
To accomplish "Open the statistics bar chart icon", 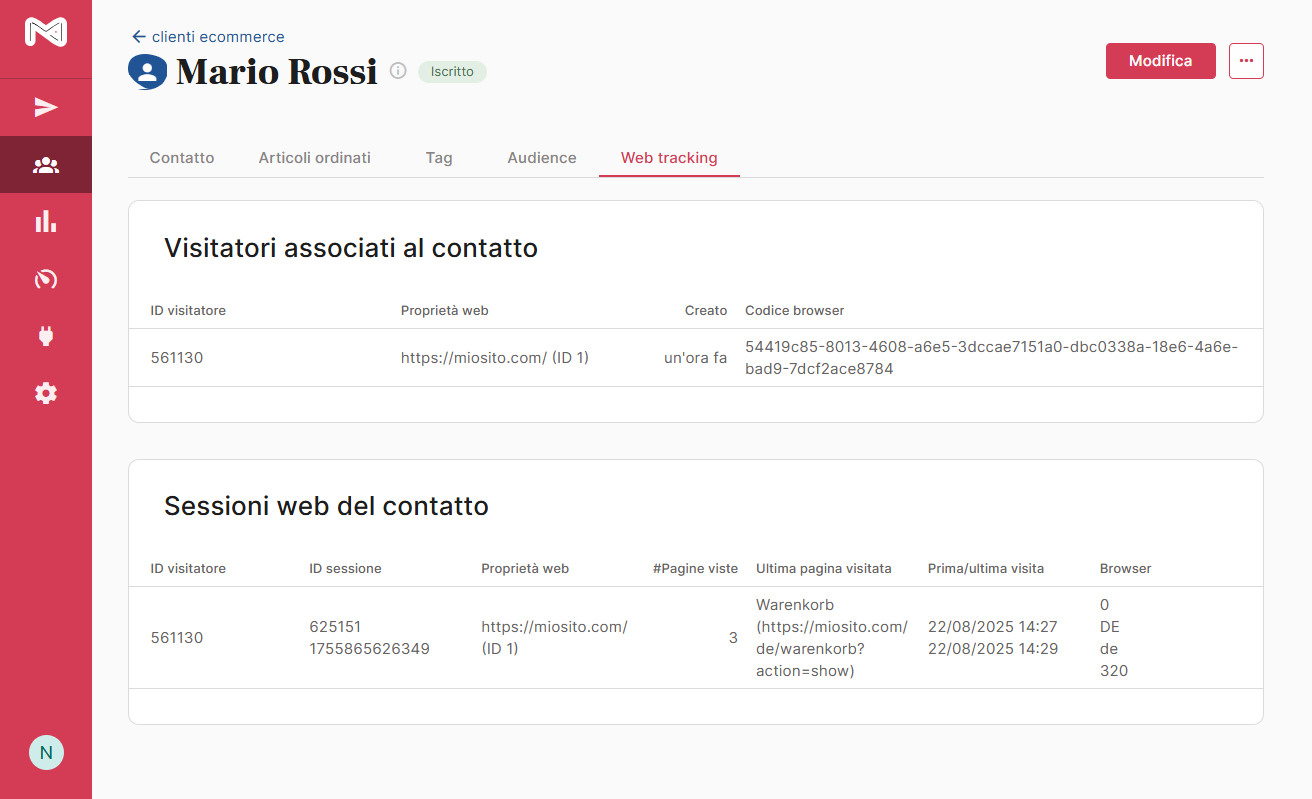I will point(46,222).
